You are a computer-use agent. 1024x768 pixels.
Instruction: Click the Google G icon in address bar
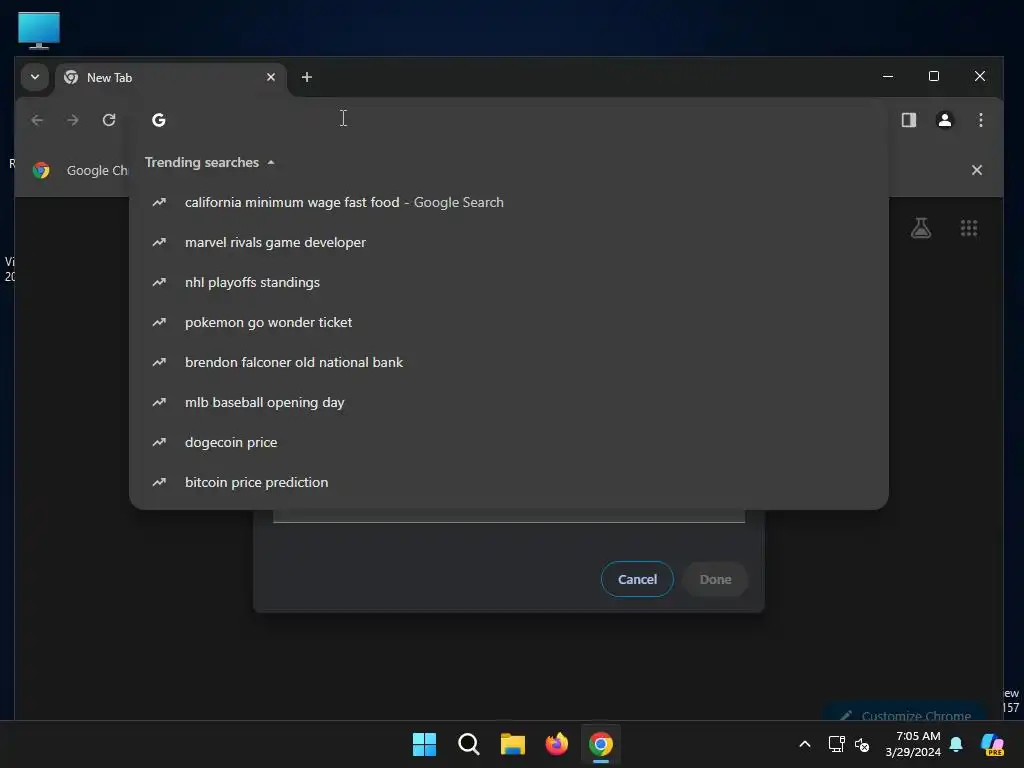pos(159,120)
